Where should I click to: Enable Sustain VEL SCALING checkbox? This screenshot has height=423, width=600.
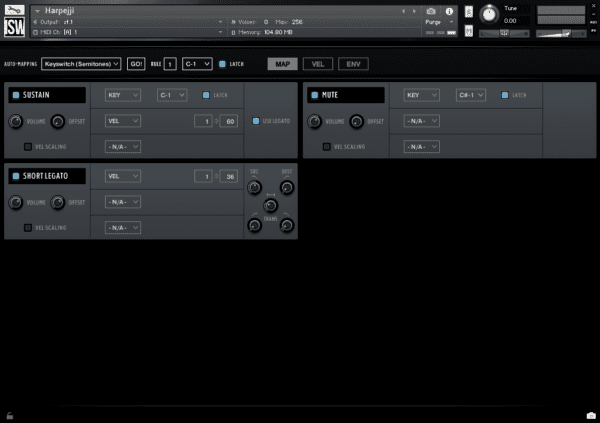pyautogui.click(x=28, y=147)
